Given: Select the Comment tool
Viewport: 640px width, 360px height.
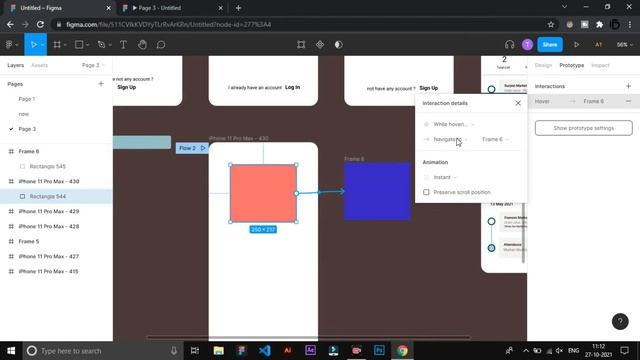Looking at the screenshot, I should coord(161,44).
